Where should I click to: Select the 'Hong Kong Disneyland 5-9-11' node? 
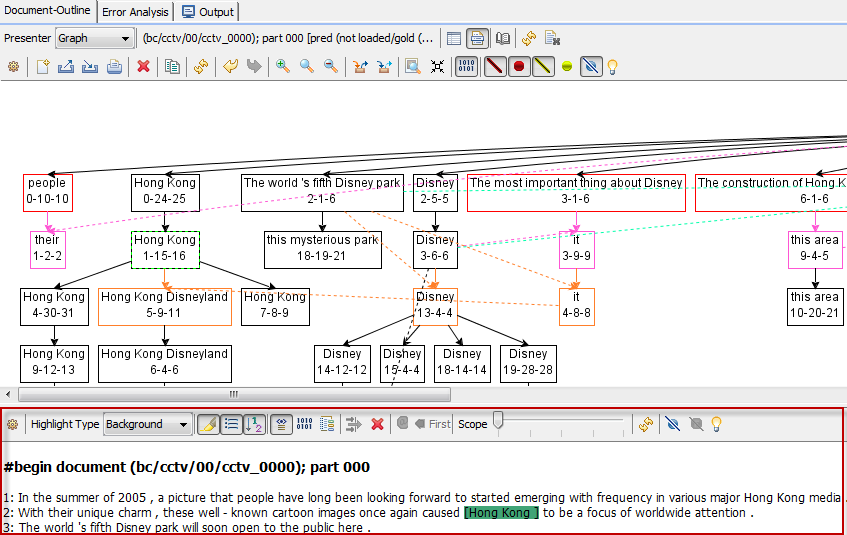point(165,306)
